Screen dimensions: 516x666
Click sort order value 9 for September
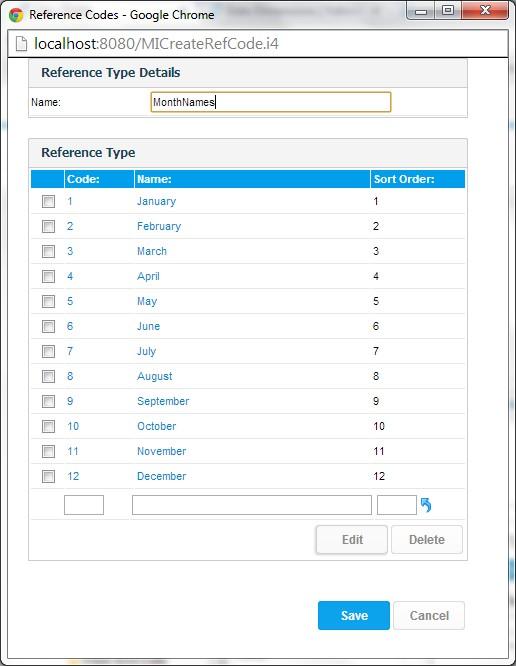pos(376,401)
